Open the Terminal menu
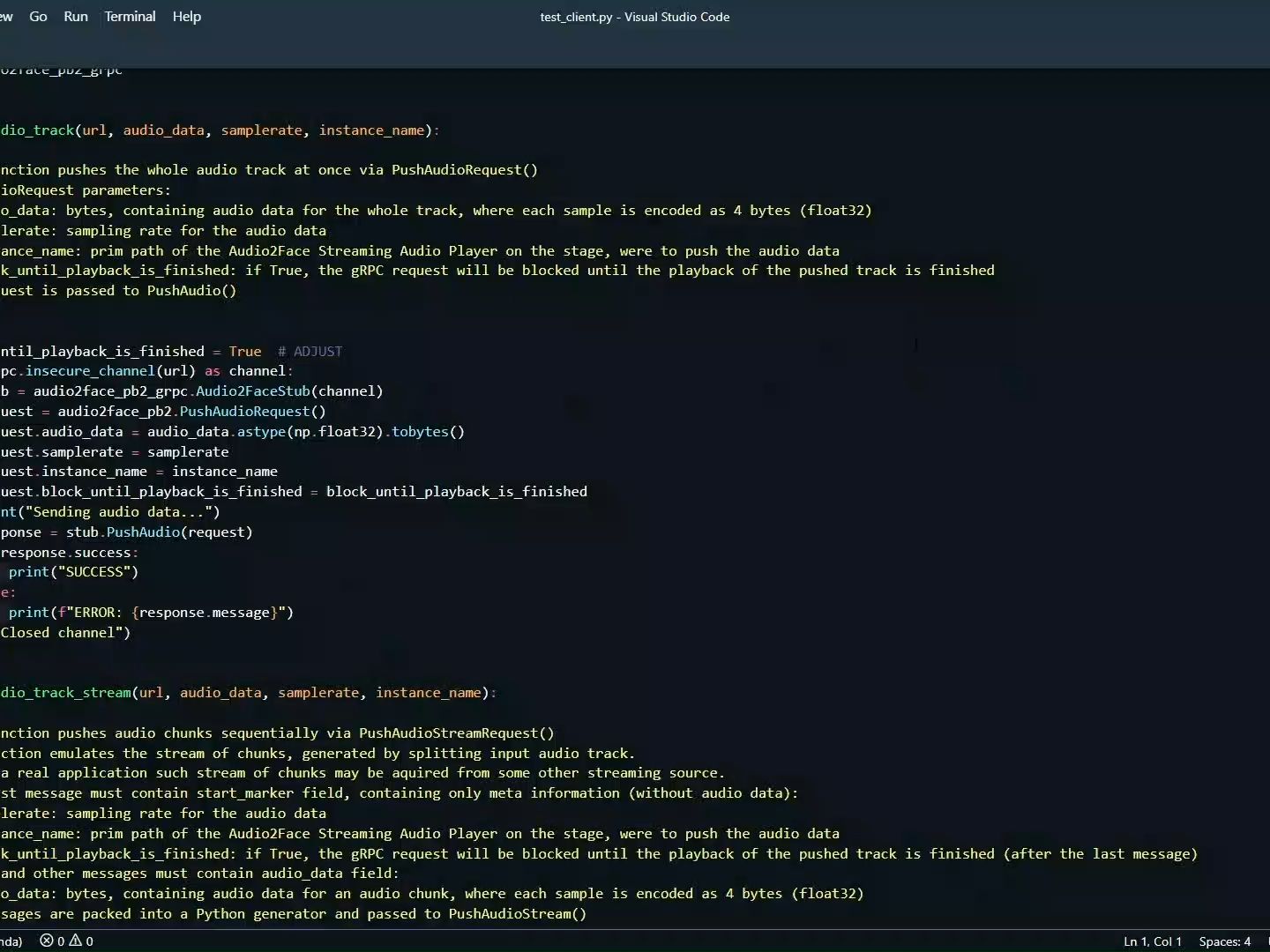This screenshot has height=952, width=1270. click(130, 17)
